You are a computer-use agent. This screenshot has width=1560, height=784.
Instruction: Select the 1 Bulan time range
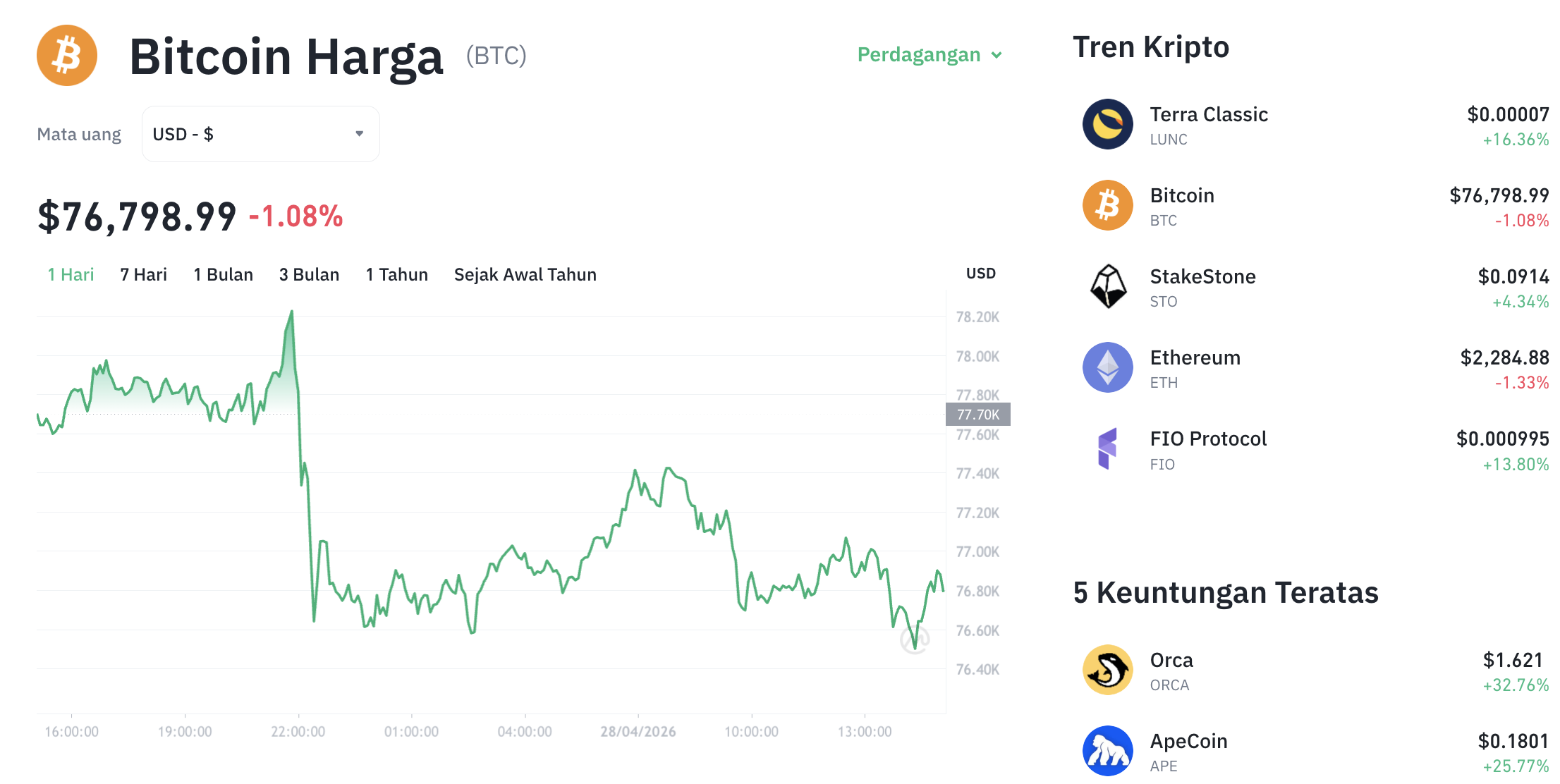223,274
